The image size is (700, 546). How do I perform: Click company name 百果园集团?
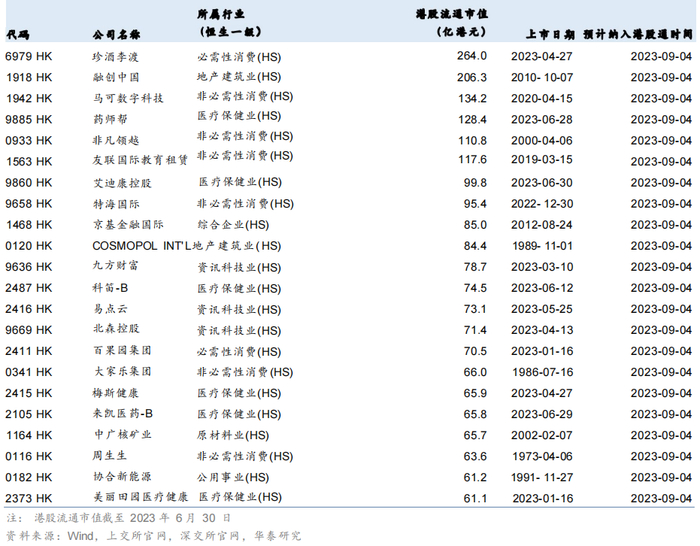(x=122, y=350)
